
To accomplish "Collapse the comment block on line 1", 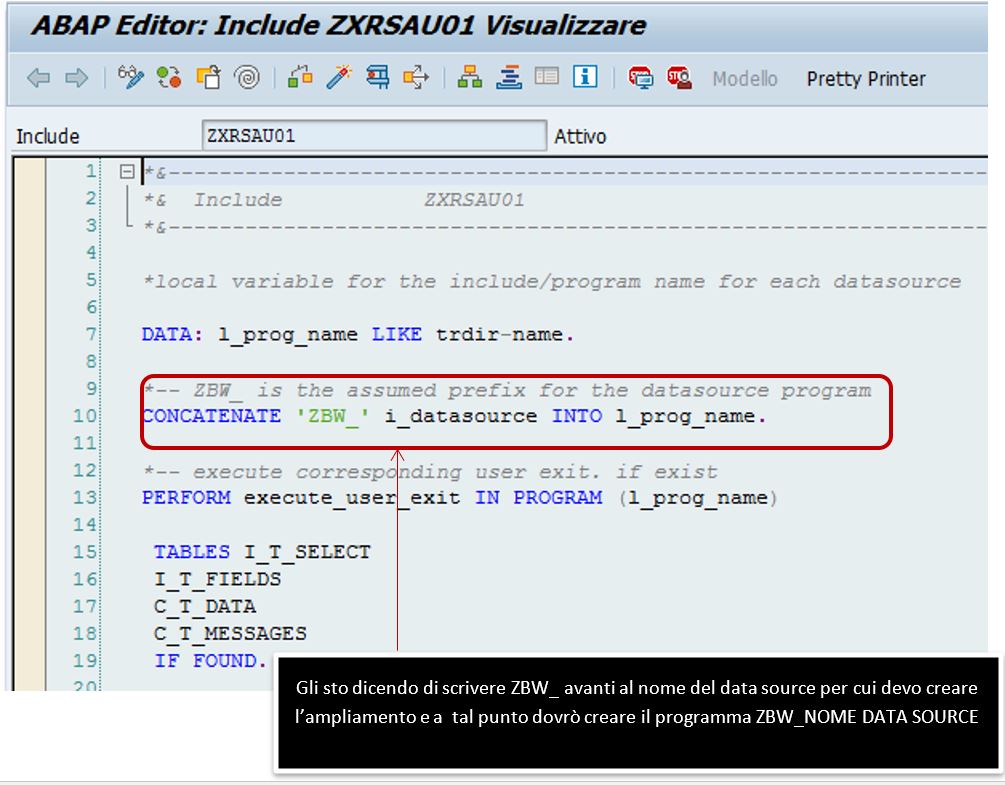I will pos(127,171).
